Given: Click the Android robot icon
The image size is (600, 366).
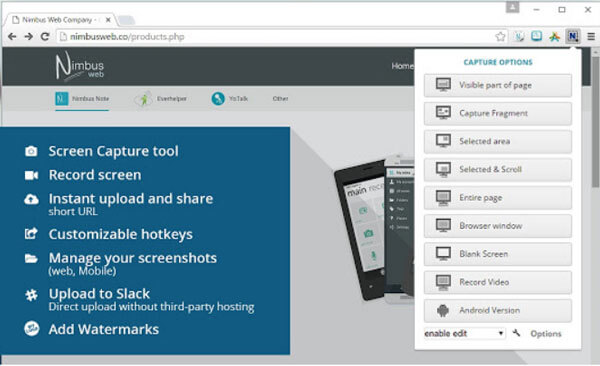Looking at the screenshot, I should [443, 310].
